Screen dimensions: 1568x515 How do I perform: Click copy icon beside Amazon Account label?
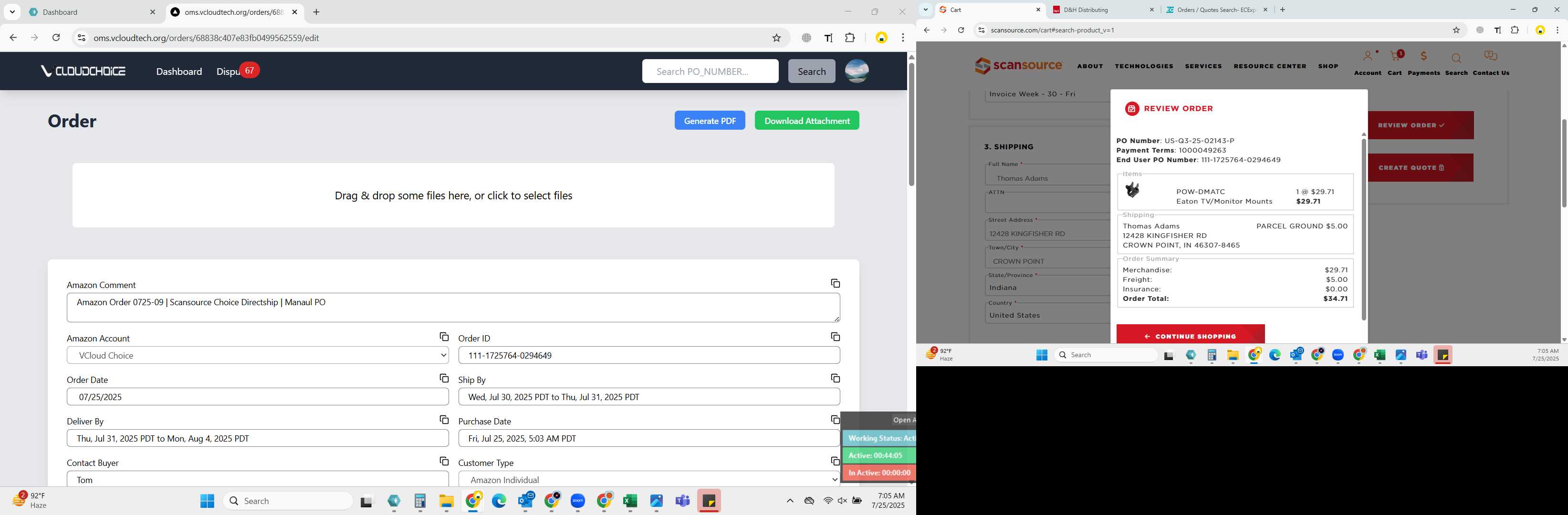point(444,337)
